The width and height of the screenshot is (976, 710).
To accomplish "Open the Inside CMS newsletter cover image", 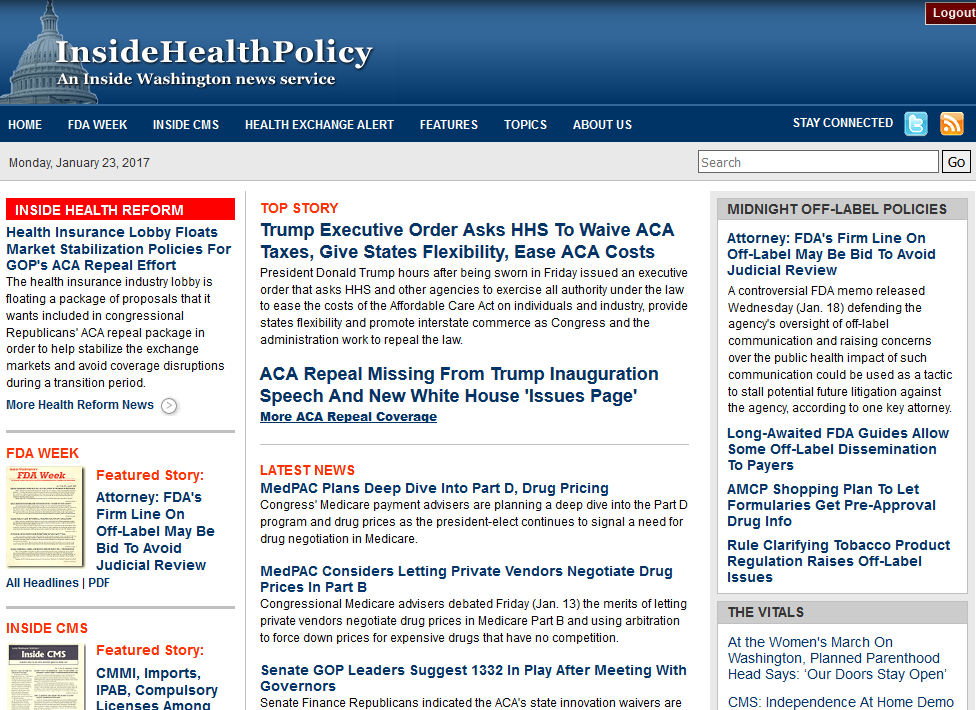I will point(44,678).
